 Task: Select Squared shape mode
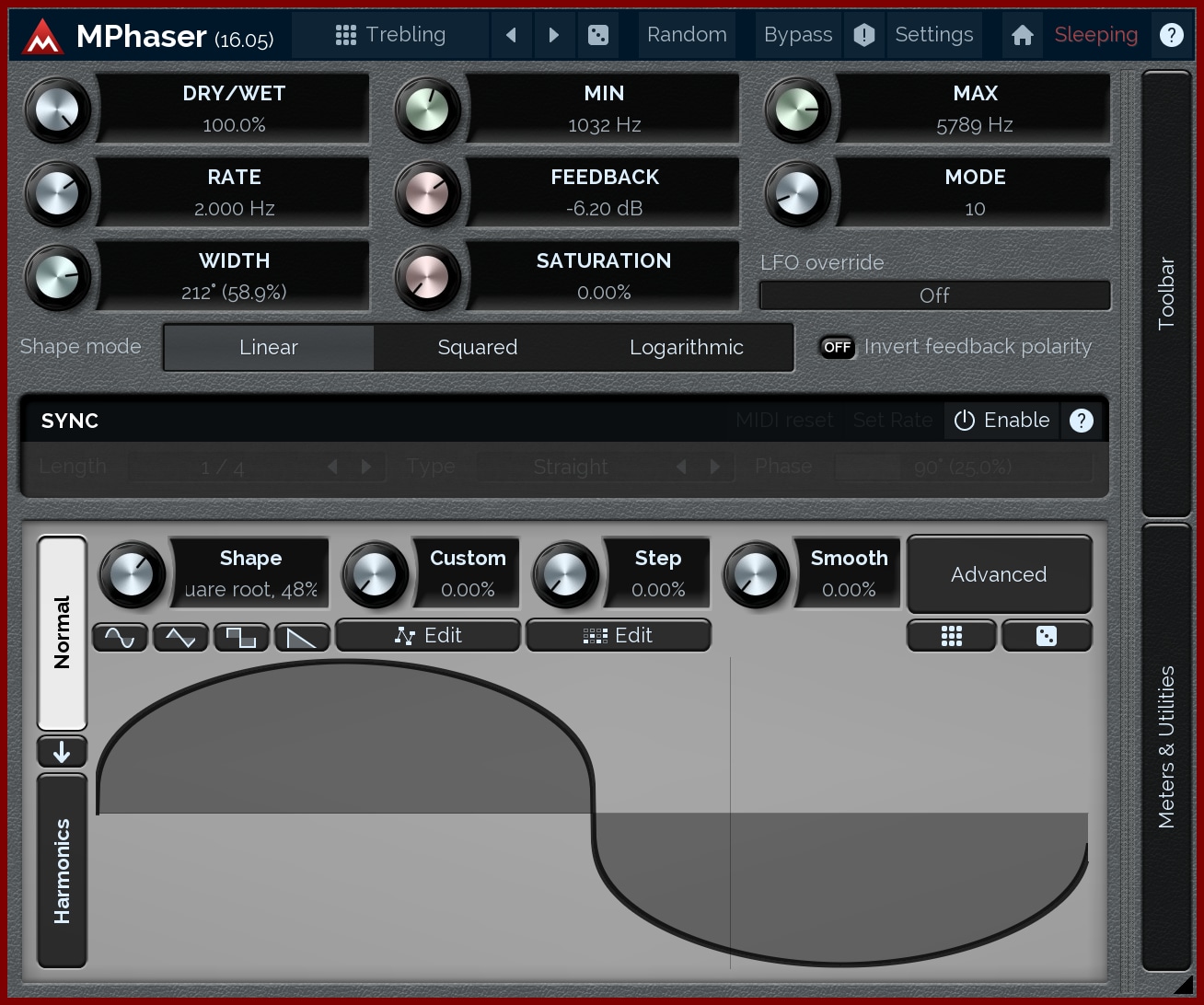(x=478, y=347)
